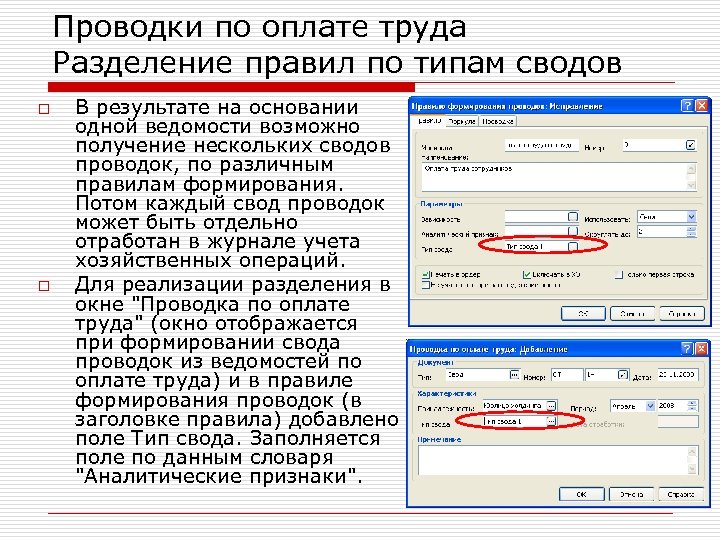Click the 'Округлять до' value field

click(662, 231)
